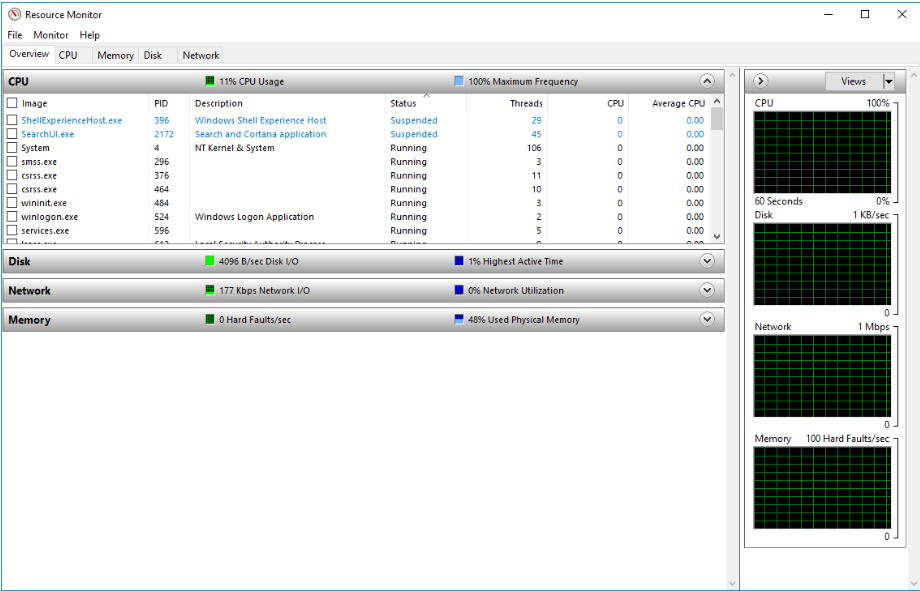Click the panel collapse arrow above the graphs
Viewport: 920px width, 591px height.
[761, 81]
